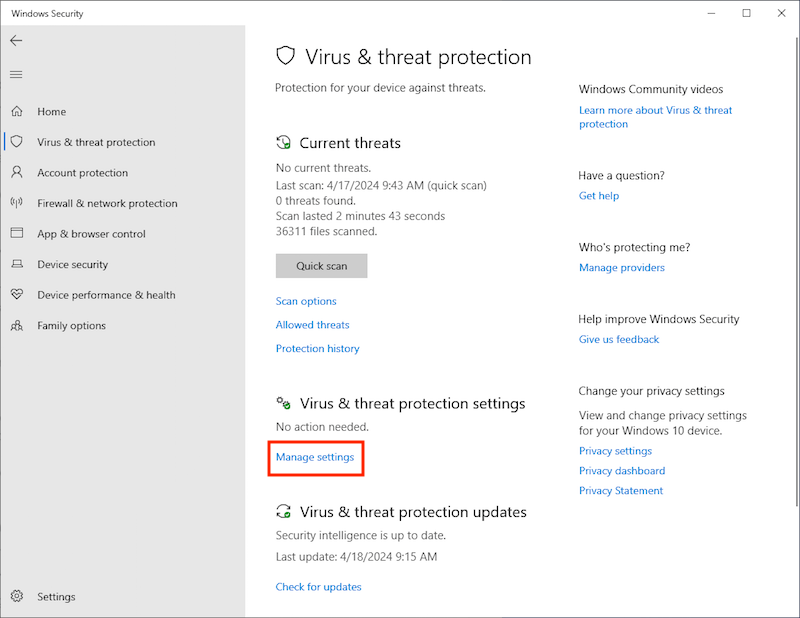
Task: View Allowed threats
Action: [x=312, y=325]
